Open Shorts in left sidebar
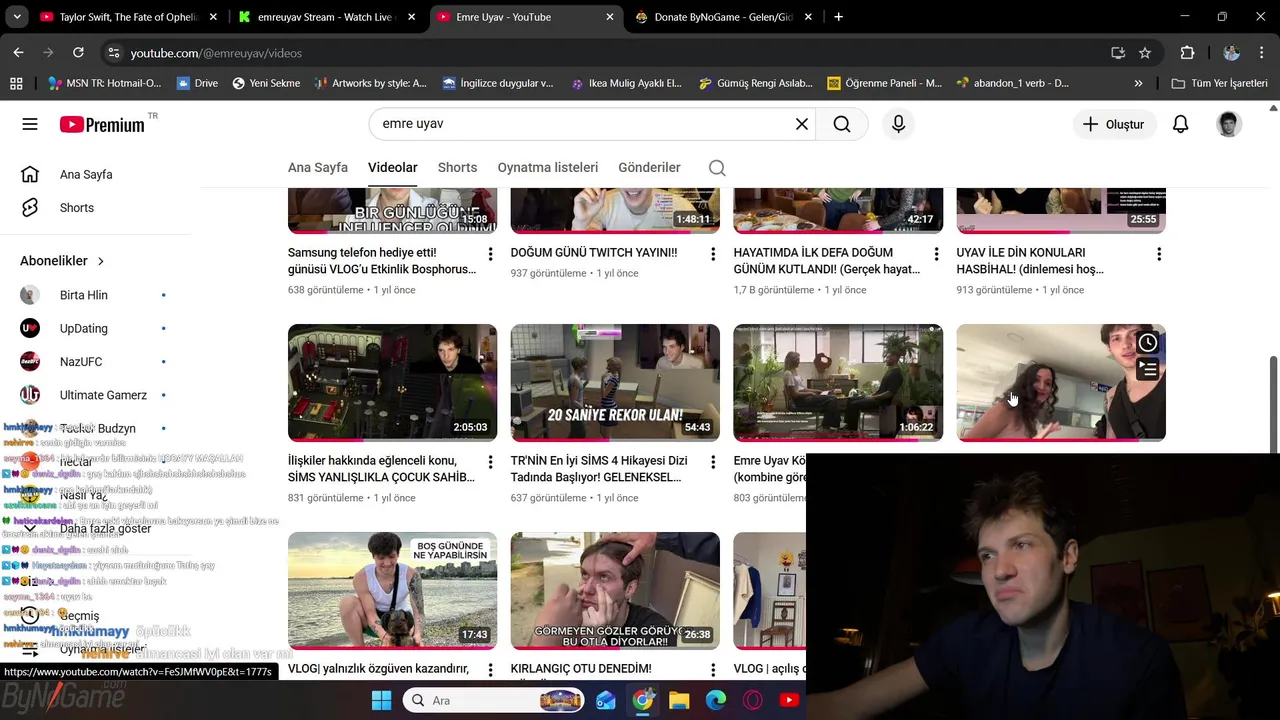The width and height of the screenshot is (1280, 720). [x=77, y=208]
